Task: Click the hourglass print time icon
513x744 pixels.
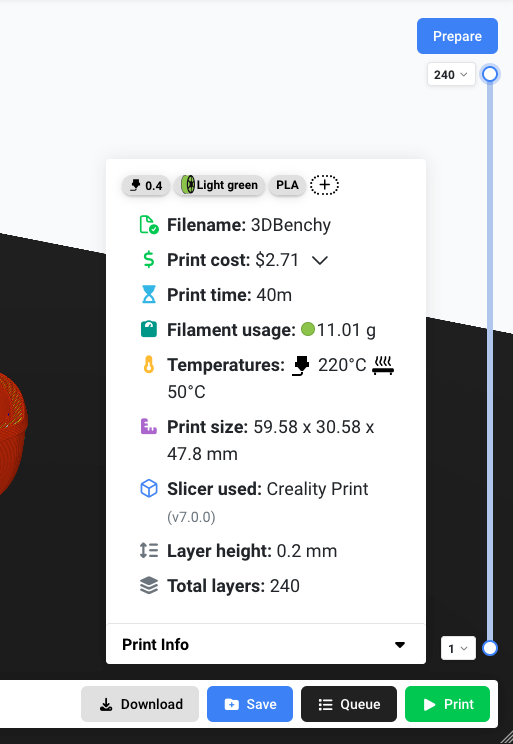Action: pyautogui.click(x=149, y=295)
